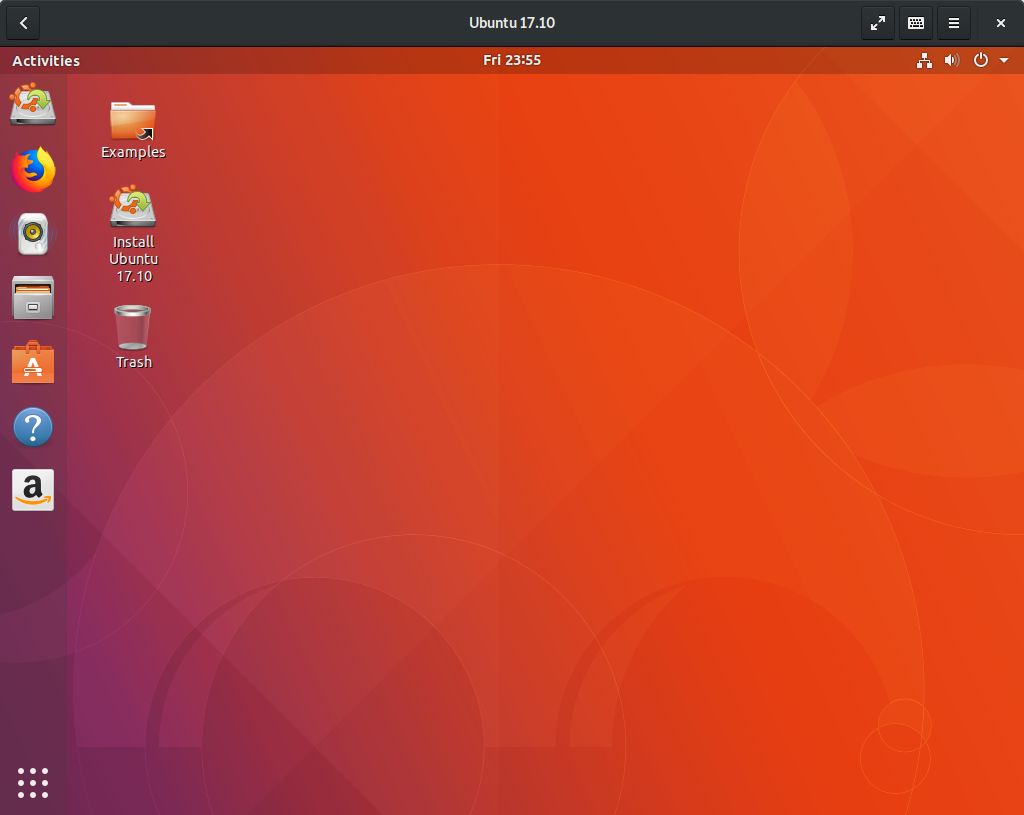Toggle fullscreen mode for the virtual machine
1024x815 pixels.
(x=877, y=22)
